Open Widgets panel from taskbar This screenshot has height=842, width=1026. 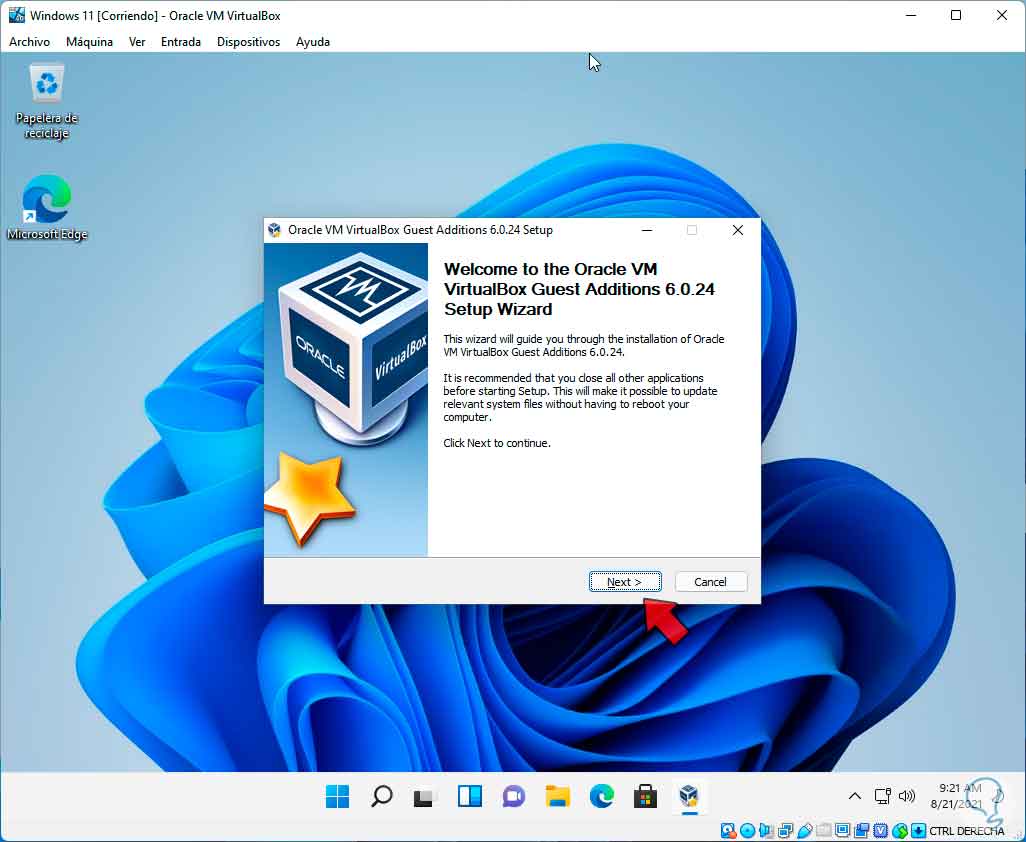coord(470,796)
